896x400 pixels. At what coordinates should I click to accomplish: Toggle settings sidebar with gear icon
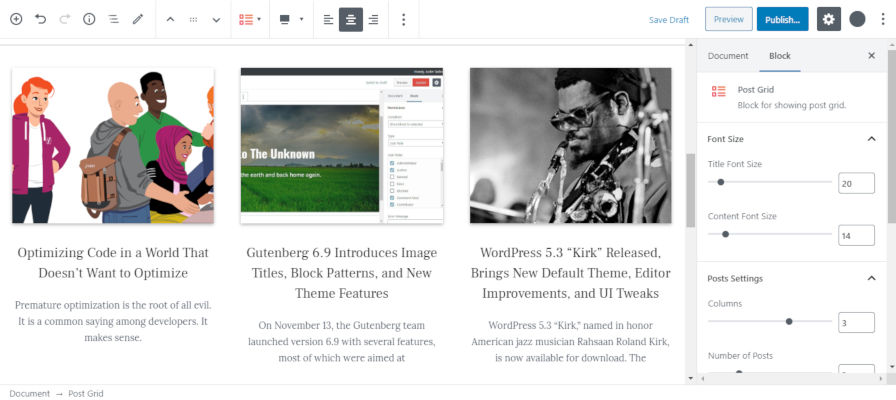(829, 19)
